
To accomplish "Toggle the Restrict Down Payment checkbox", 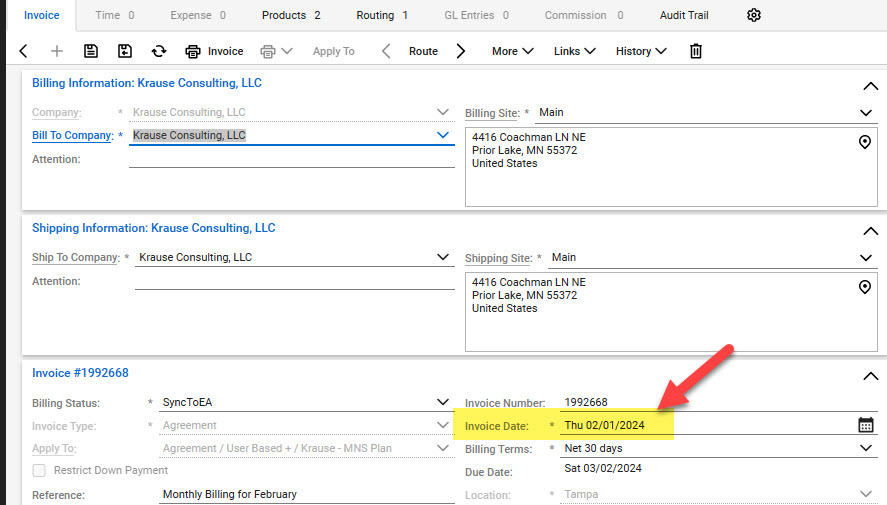I will [39, 470].
